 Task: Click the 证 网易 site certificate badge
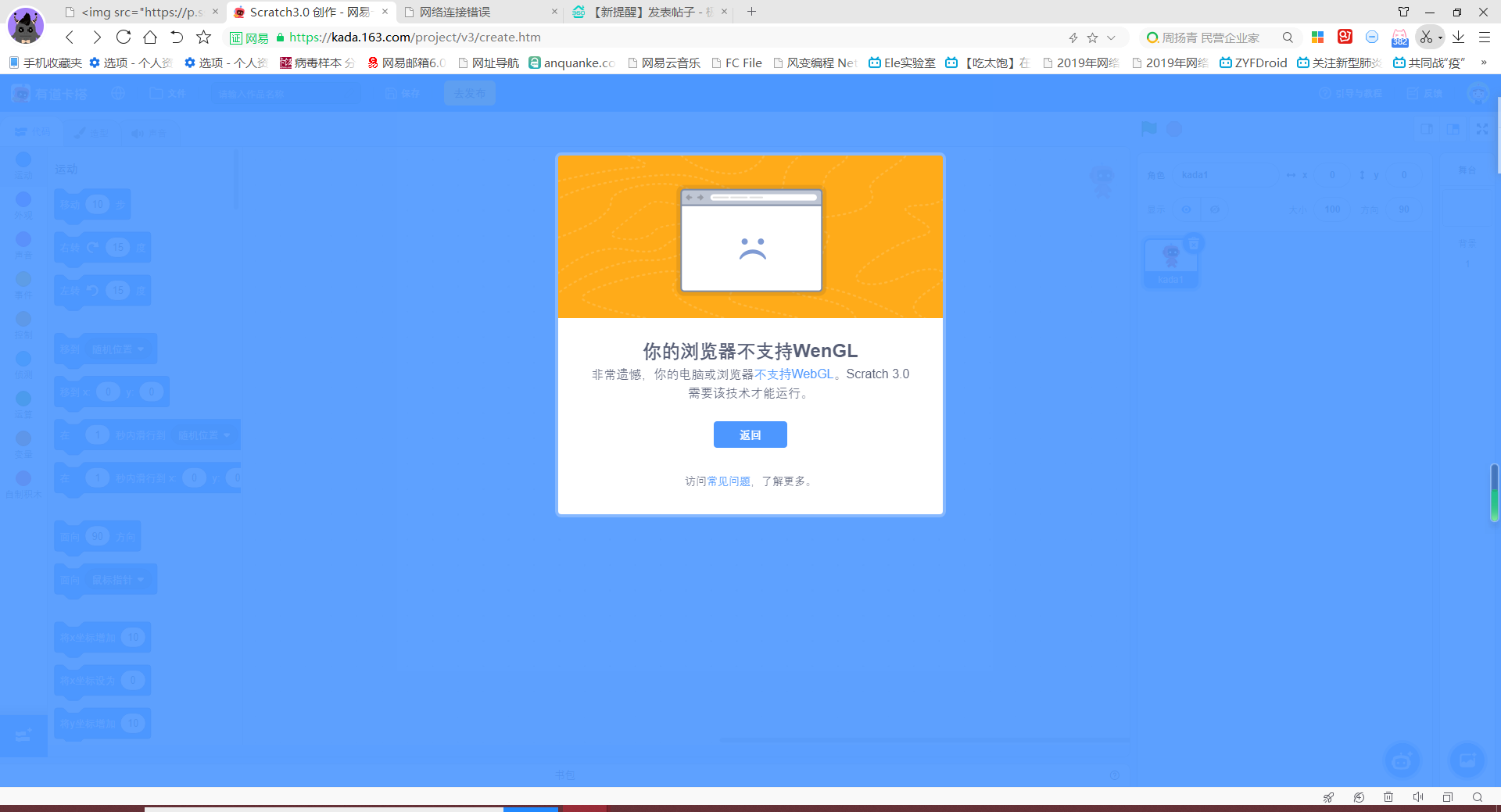click(249, 38)
